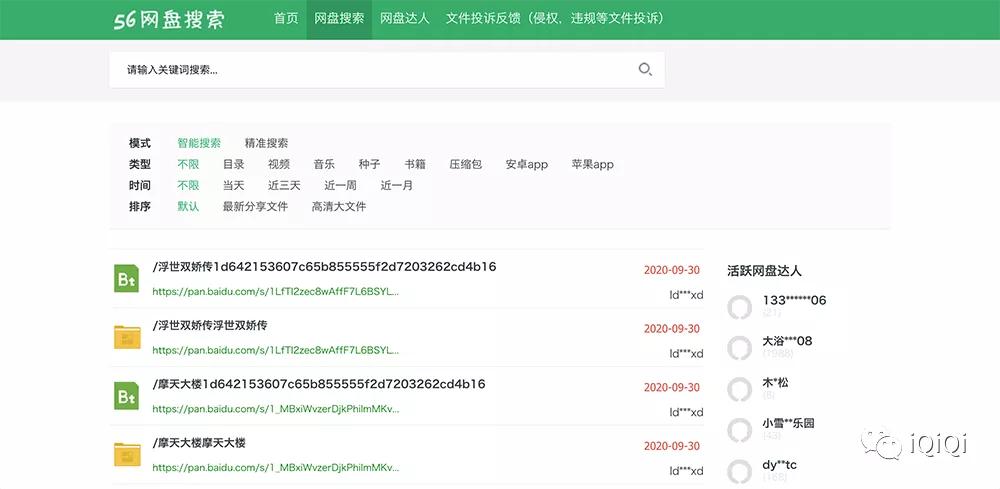Click the 56网盘搜索 site logo

point(169,19)
